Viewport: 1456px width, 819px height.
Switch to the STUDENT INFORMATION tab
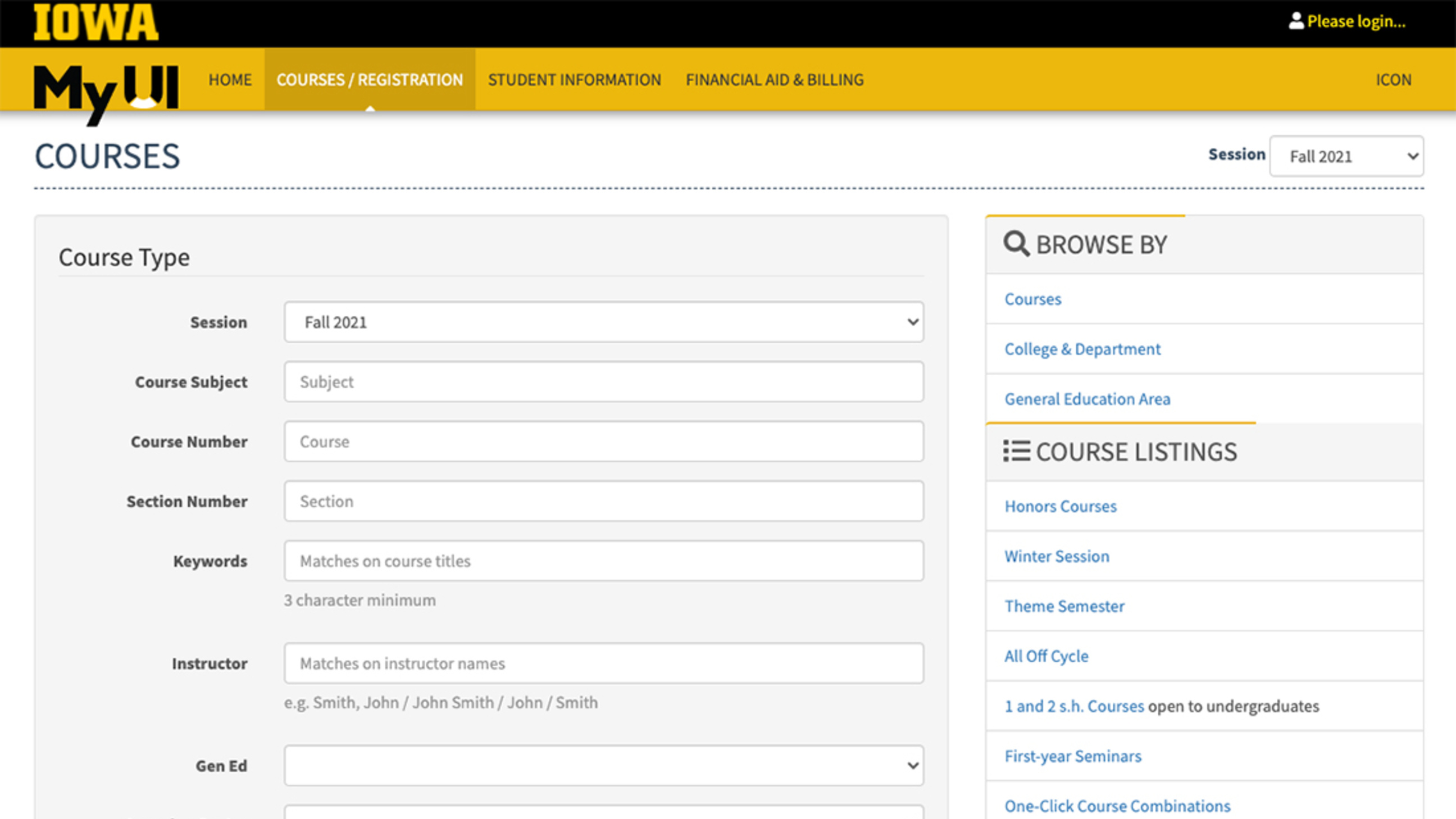coord(574,80)
